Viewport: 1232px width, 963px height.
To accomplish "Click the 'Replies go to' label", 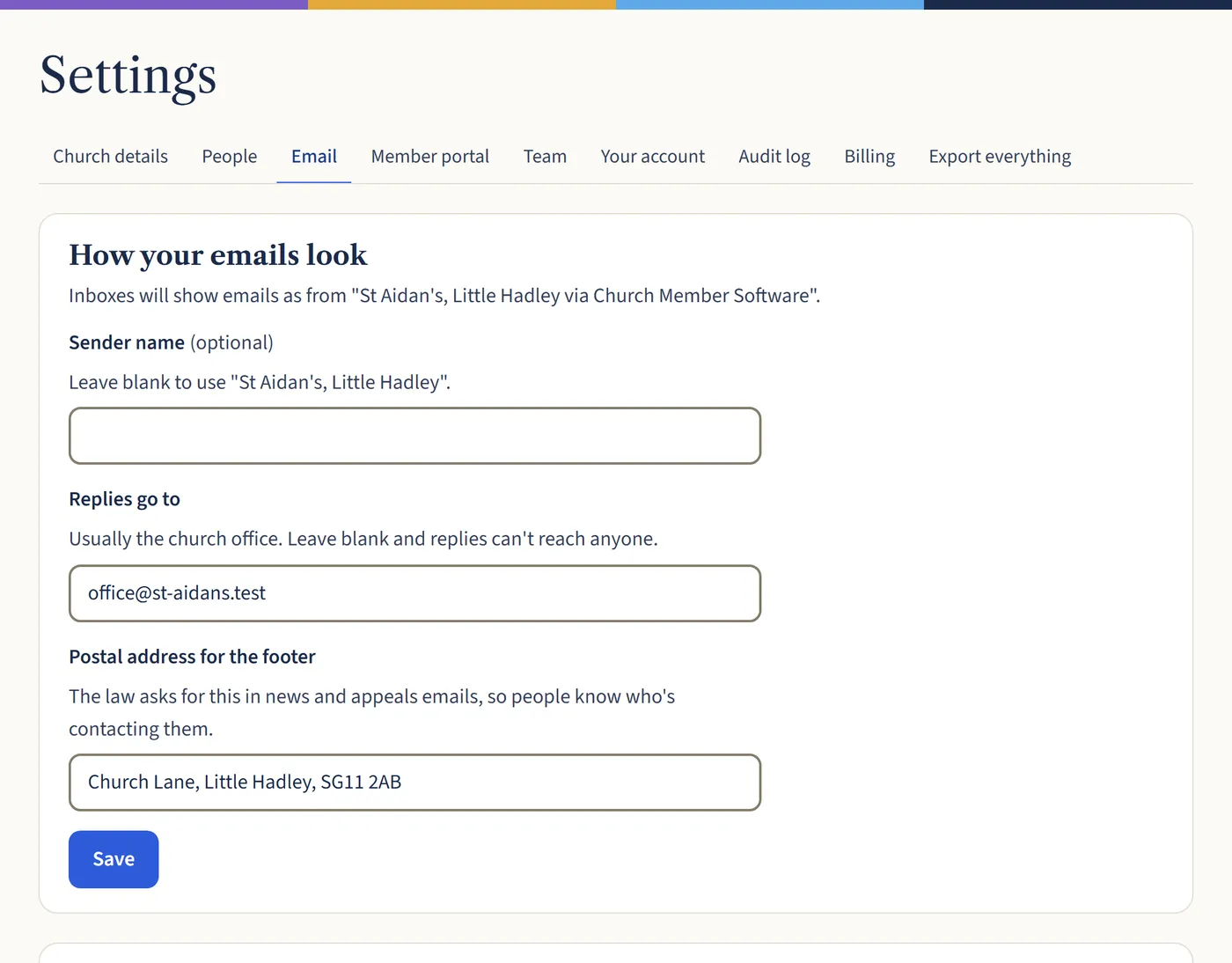I will [x=124, y=499].
